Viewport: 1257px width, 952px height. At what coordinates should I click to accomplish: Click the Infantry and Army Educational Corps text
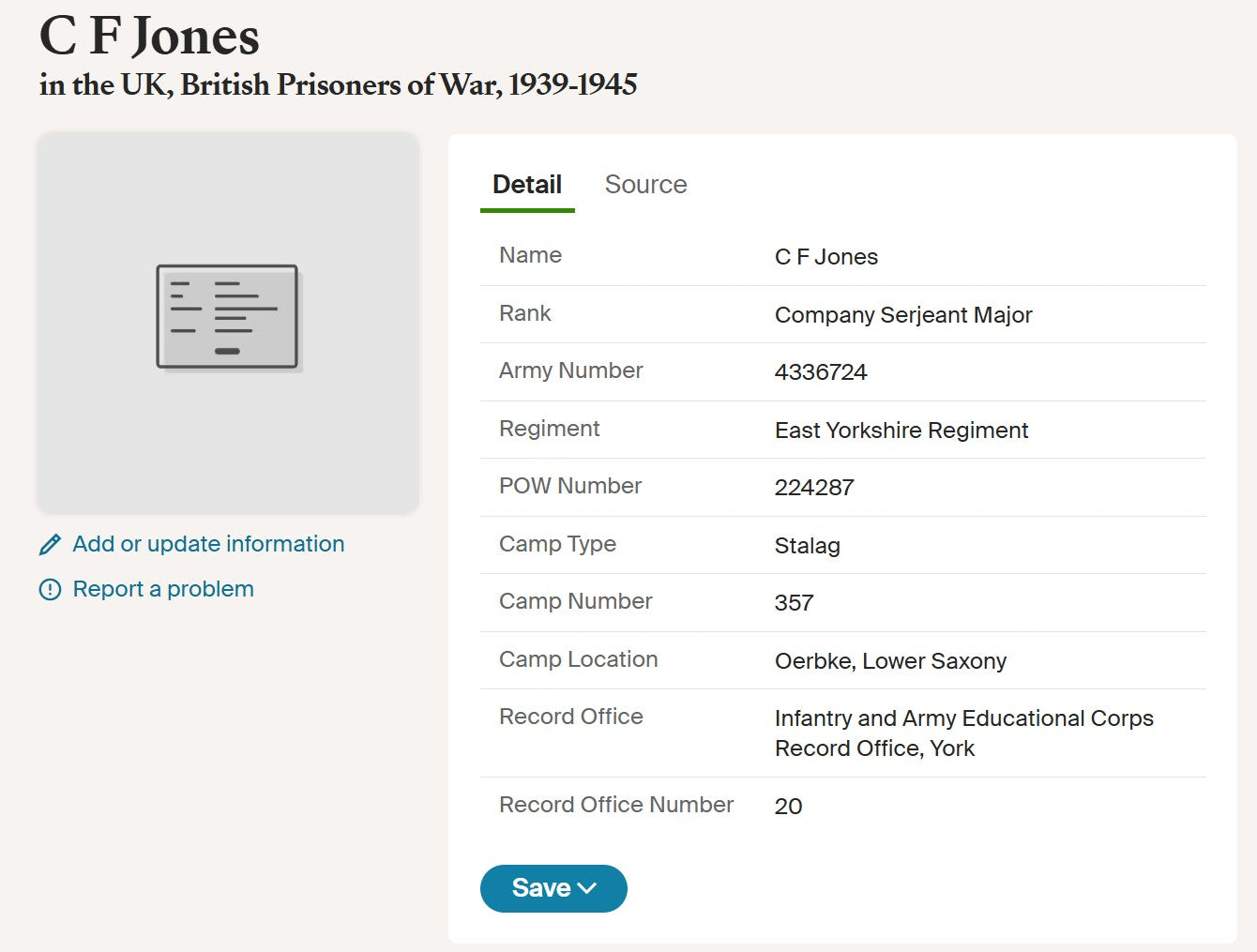coord(963,718)
